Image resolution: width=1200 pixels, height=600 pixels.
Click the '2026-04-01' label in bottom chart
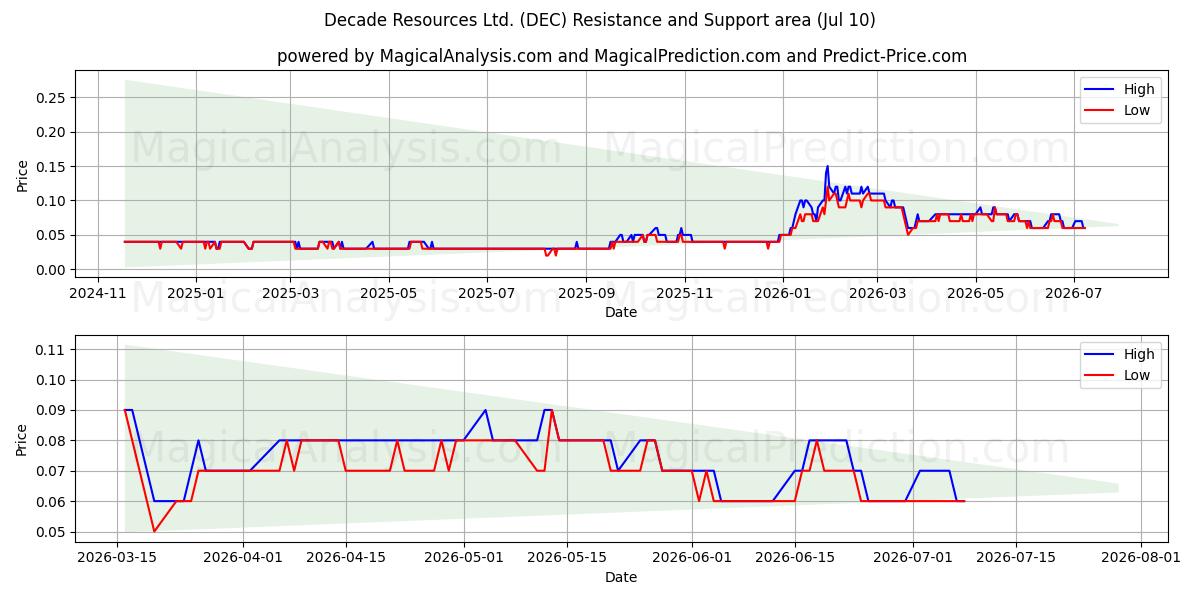pyautogui.click(x=243, y=559)
